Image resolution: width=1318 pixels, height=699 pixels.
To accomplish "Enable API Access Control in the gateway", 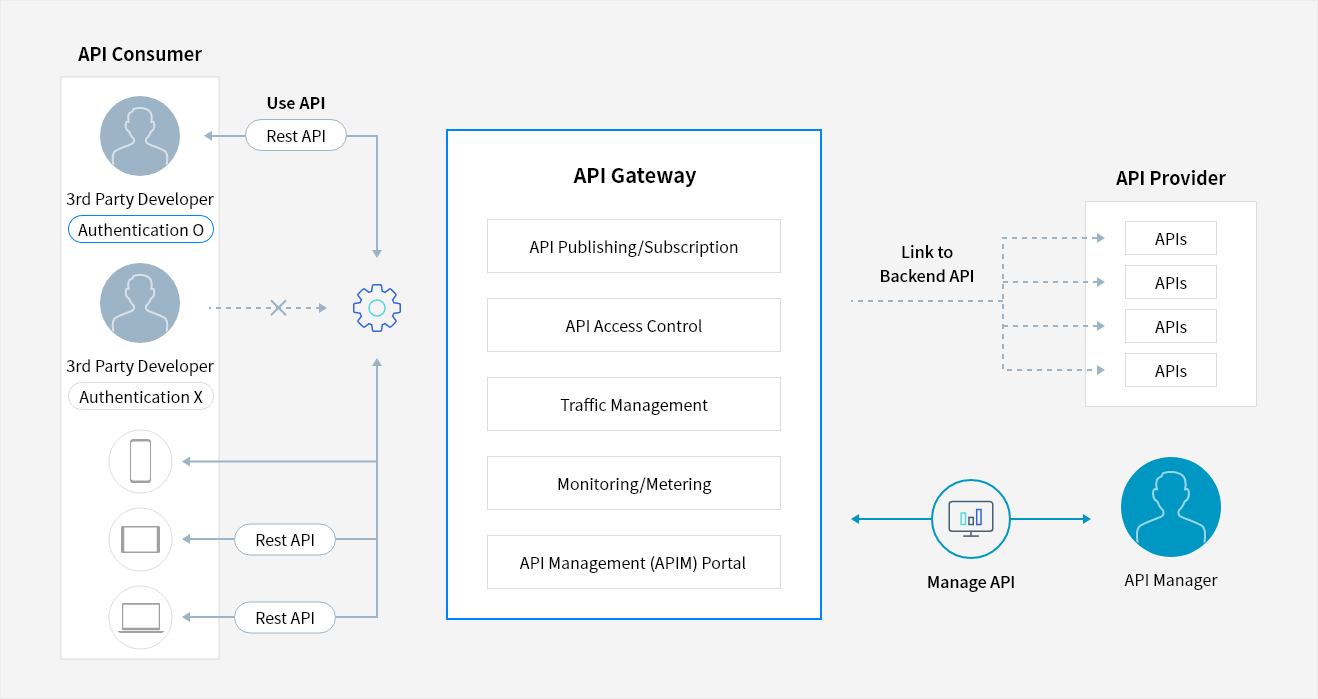I will [633, 325].
